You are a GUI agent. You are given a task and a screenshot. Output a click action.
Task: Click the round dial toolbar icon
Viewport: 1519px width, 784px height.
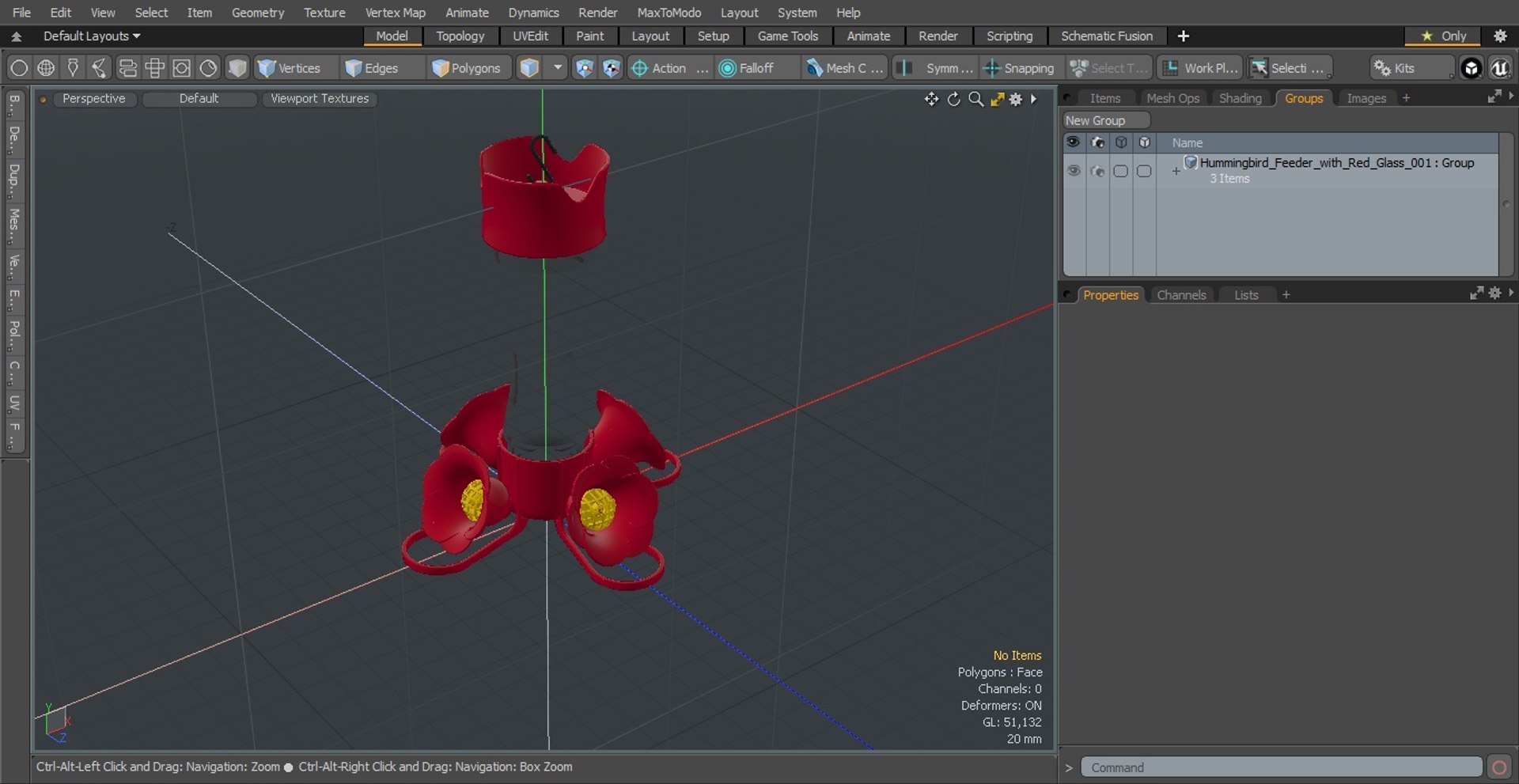[x=208, y=68]
